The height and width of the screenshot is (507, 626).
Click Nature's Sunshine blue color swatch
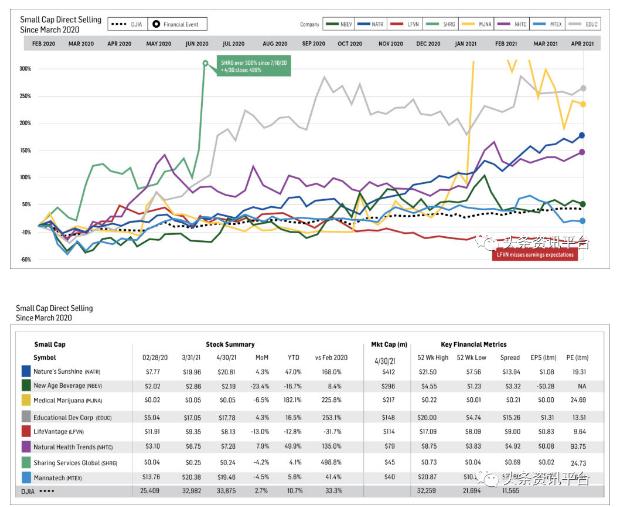(25, 370)
